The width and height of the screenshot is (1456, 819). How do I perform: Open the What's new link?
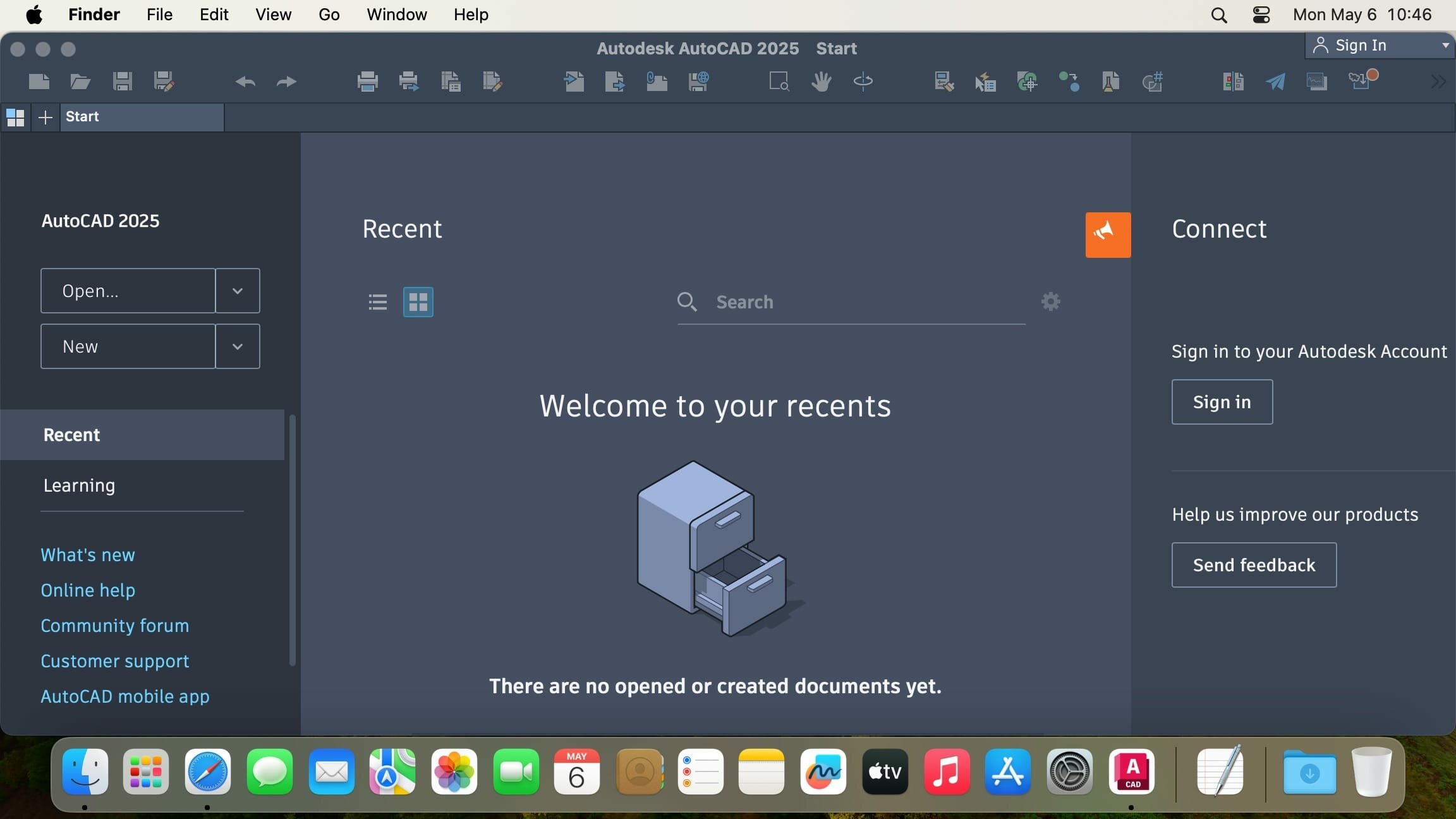click(x=88, y=555)
